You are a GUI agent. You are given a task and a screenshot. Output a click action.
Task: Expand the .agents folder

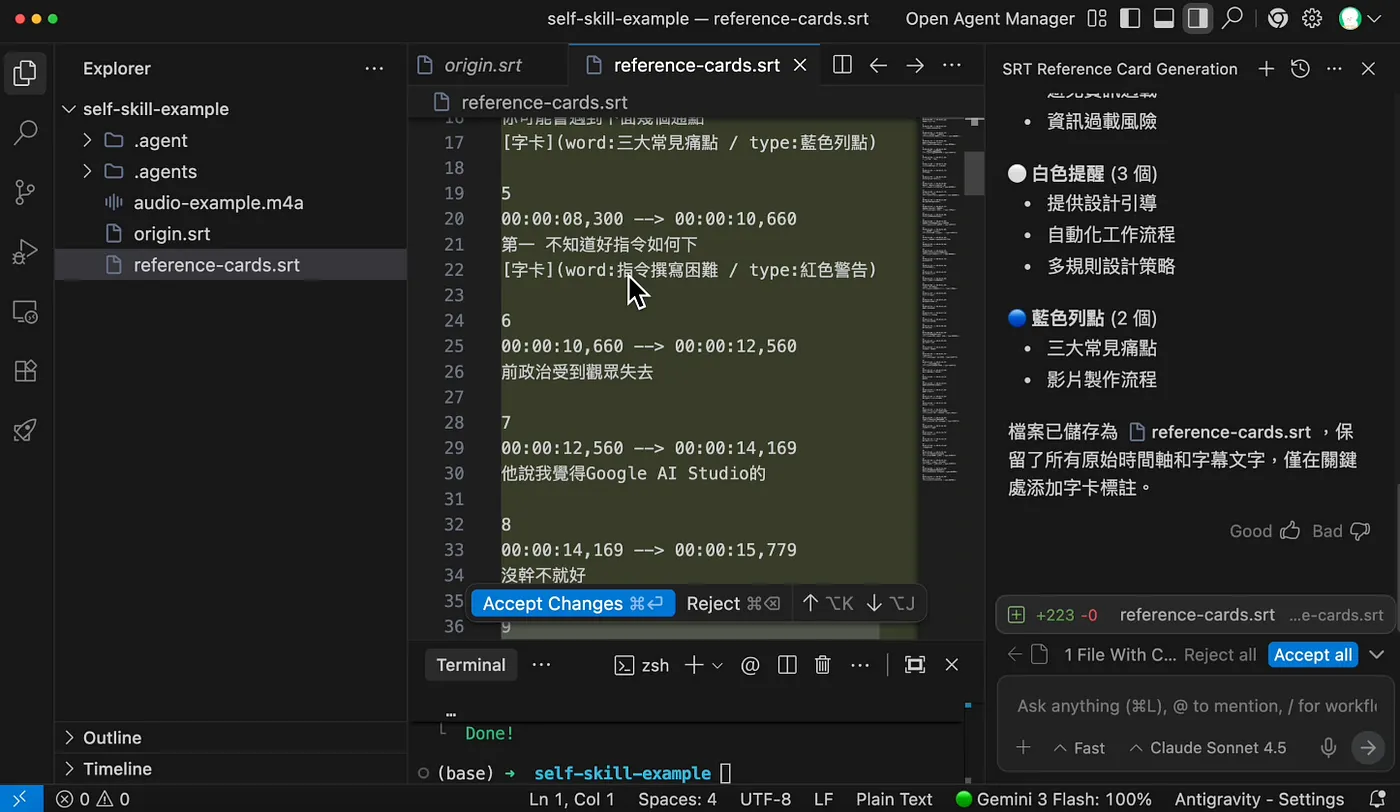coord(230,171)
